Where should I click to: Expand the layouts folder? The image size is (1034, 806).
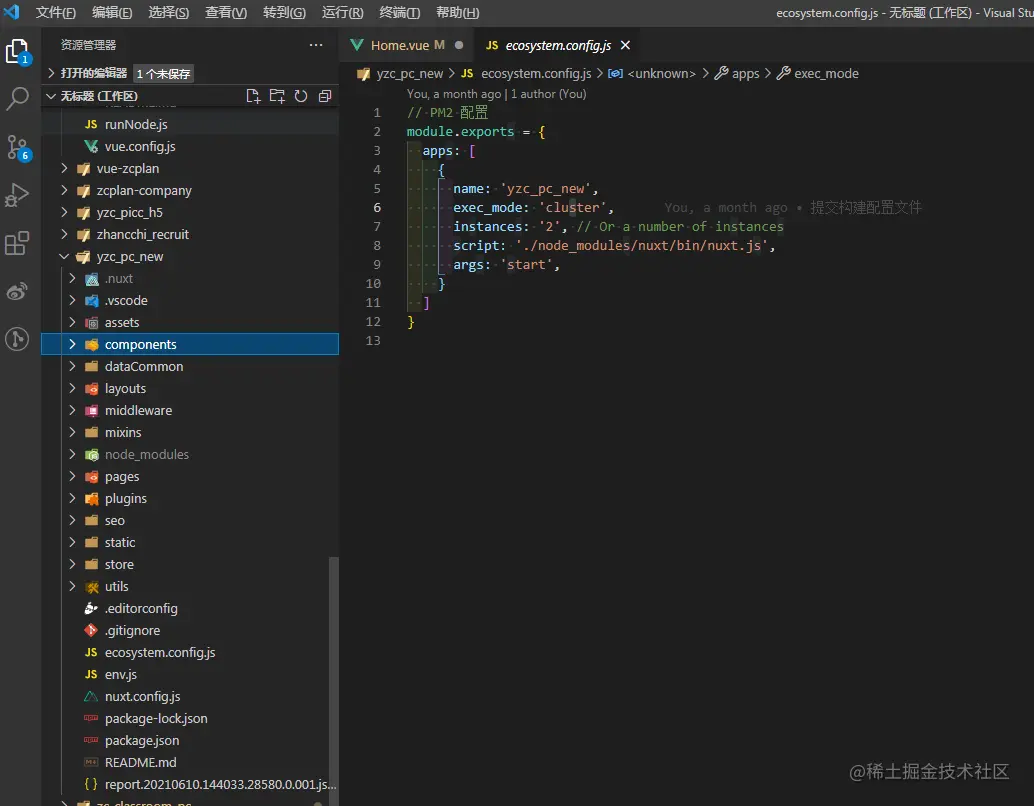pos(125,388)
